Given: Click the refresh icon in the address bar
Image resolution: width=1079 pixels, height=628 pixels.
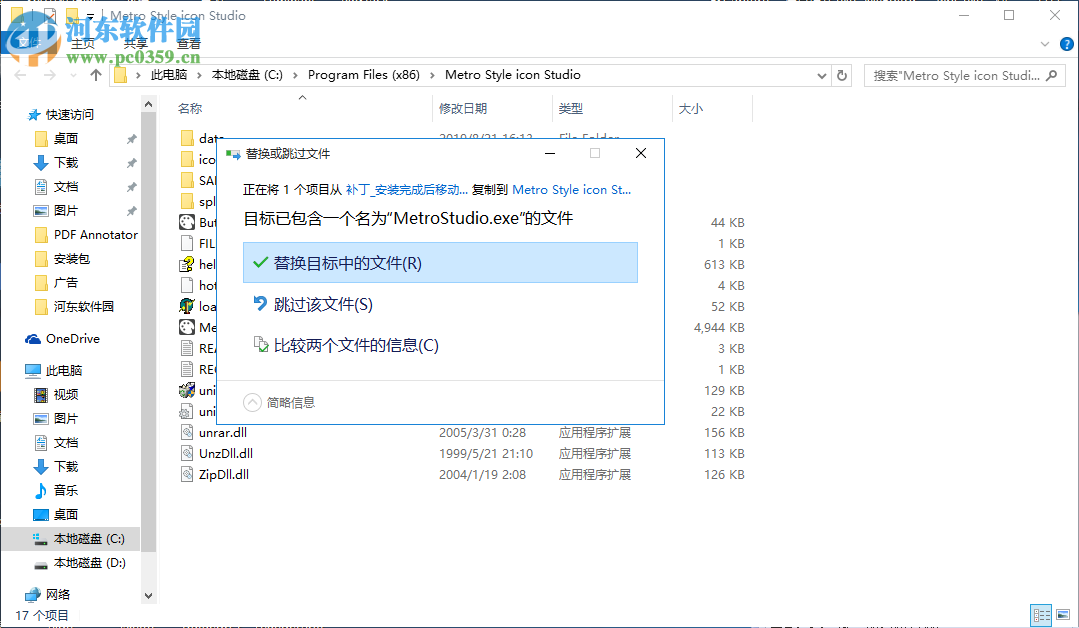Looking at the screenshot, I should click(x=841, y=74).
